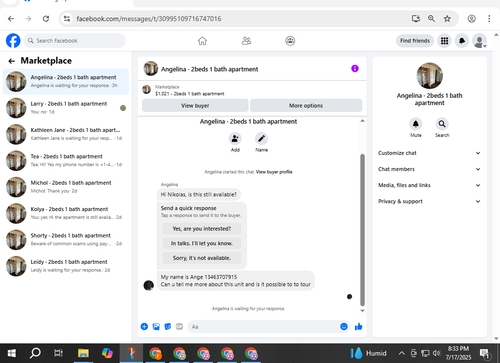Click the purple conversation info icon
Viewport: 500px width, 363px height.
click(355, 68)
